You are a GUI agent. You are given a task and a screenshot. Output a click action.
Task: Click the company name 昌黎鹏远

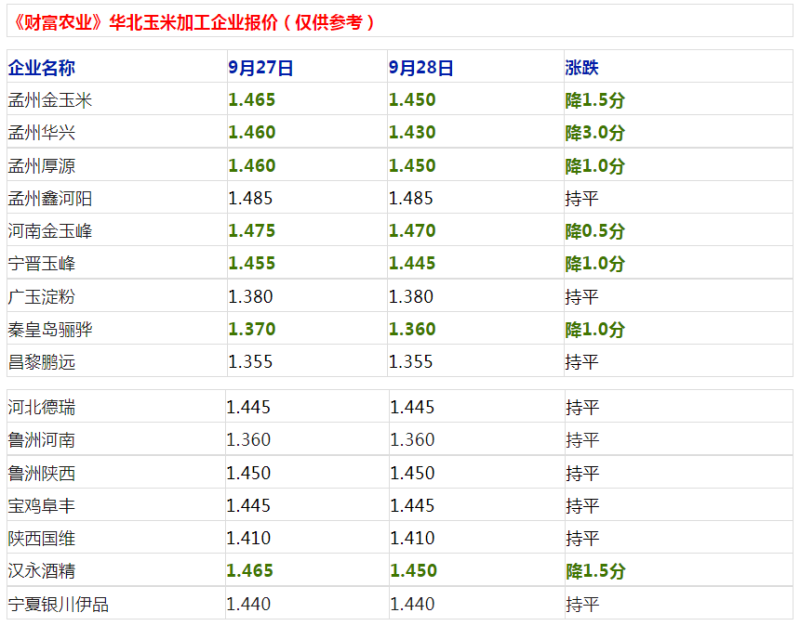[41, 362]
